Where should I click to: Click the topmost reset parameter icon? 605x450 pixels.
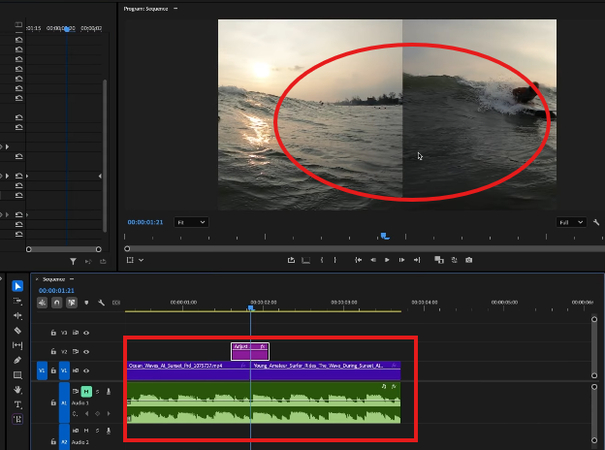tap(19, 40)
